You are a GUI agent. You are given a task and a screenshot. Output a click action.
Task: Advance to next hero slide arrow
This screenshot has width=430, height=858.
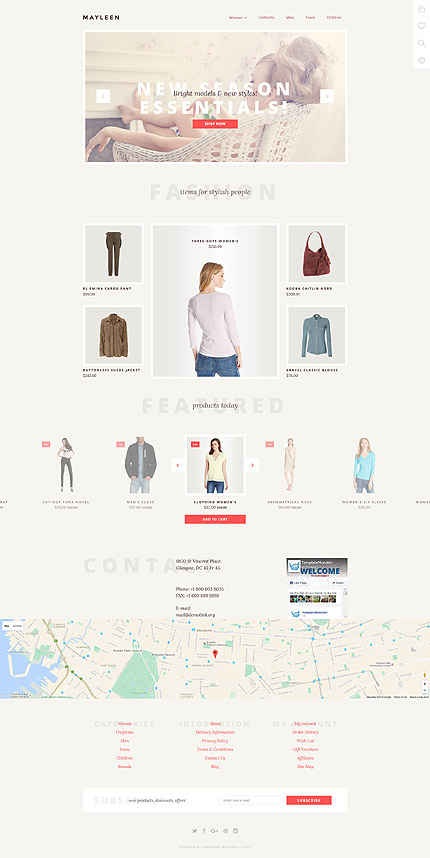(327, 96)
